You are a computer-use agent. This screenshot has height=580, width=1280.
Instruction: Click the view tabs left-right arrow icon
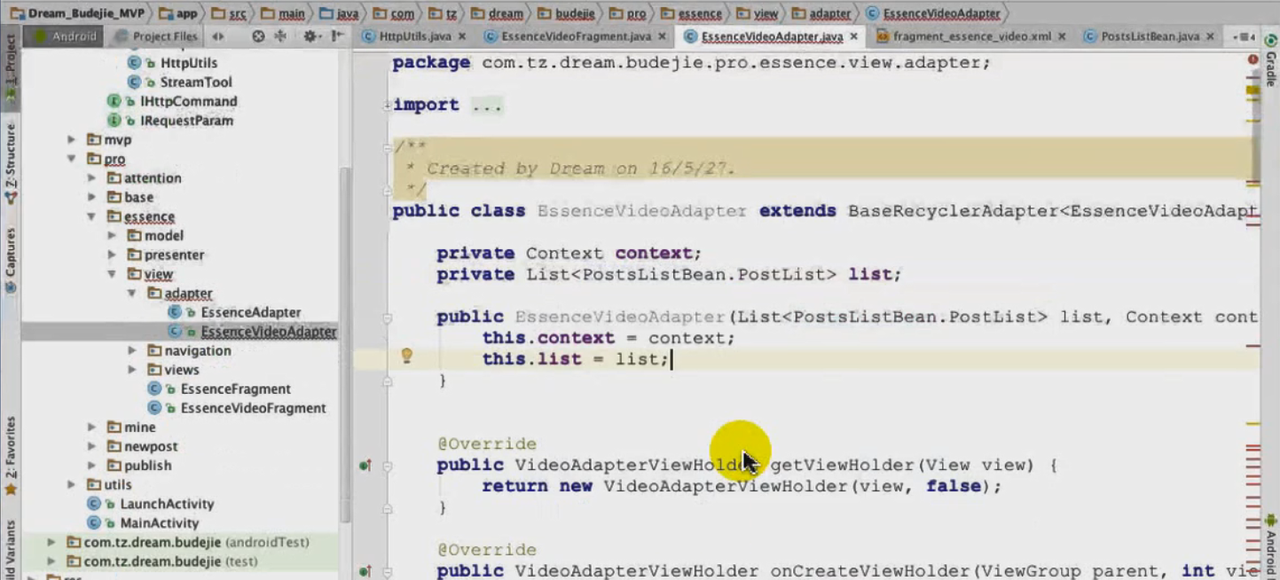pyautogui.click(x=217, y=36)
